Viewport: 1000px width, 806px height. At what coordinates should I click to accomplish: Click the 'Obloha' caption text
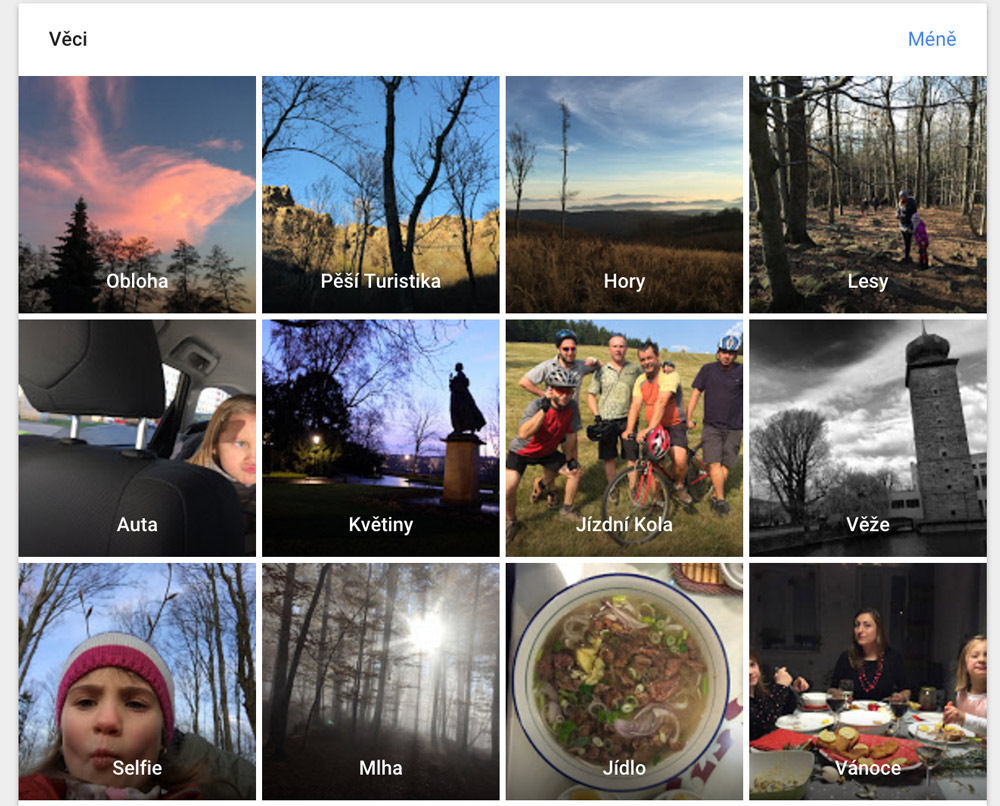[137, 281]
